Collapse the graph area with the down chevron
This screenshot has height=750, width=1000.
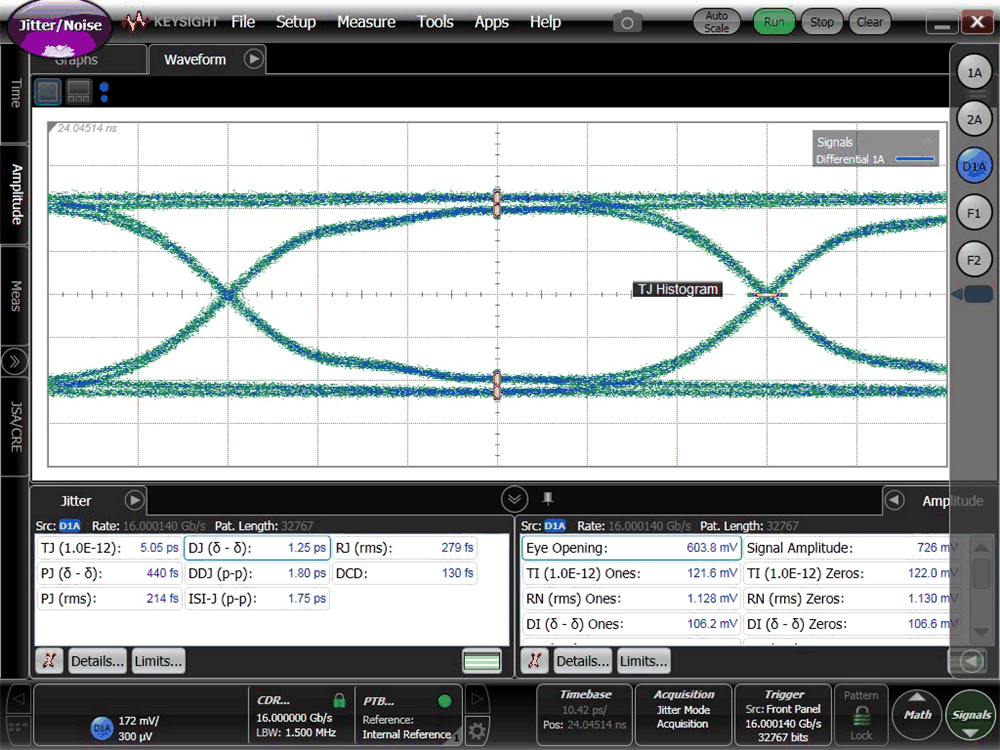[x=514, y=498]
